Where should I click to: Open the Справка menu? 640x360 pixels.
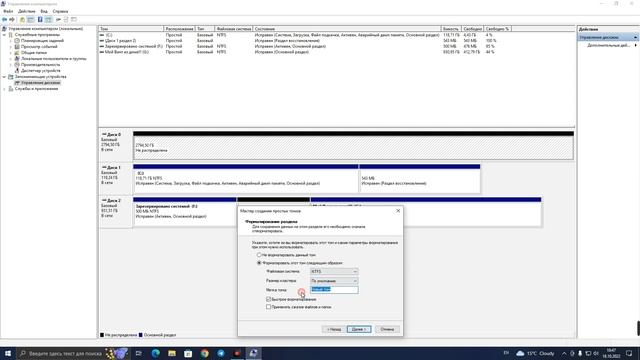[x=60, y=11]
